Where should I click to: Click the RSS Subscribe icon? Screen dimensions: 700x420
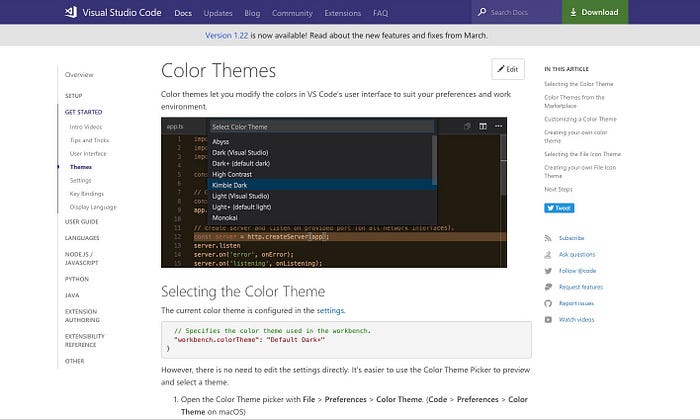(548, 238)
